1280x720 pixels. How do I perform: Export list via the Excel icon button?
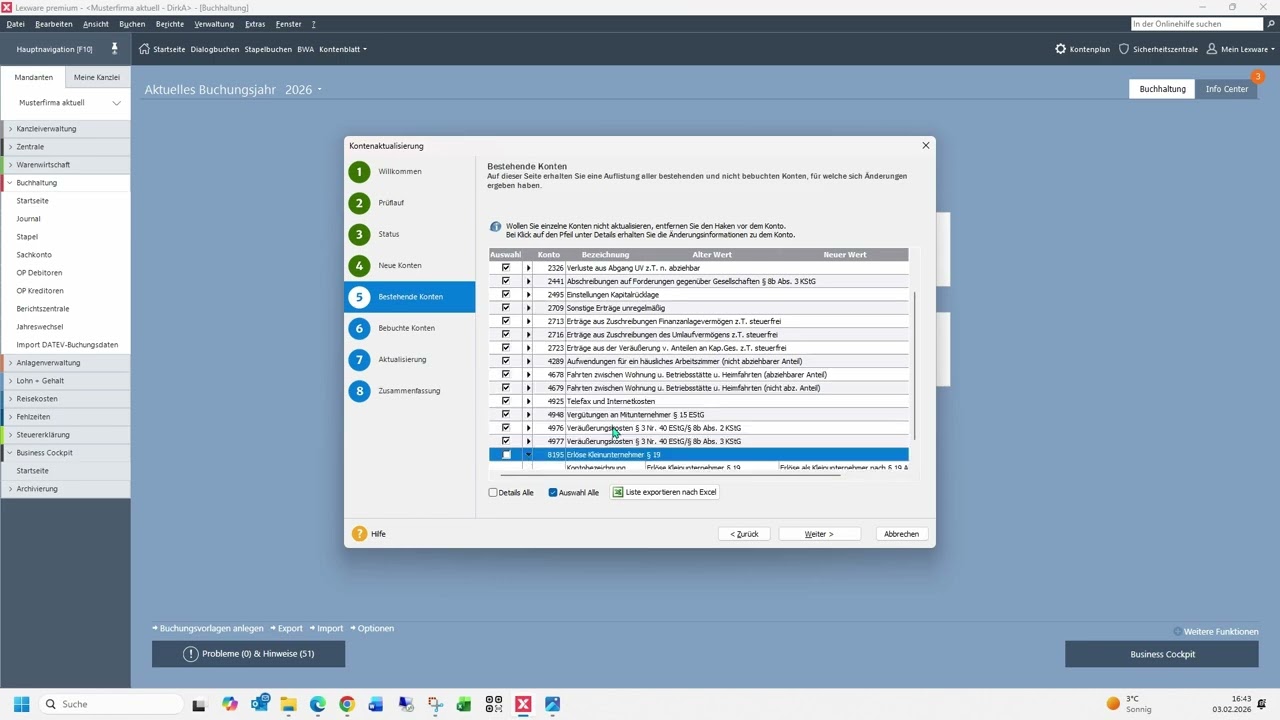tap(618, 492)
